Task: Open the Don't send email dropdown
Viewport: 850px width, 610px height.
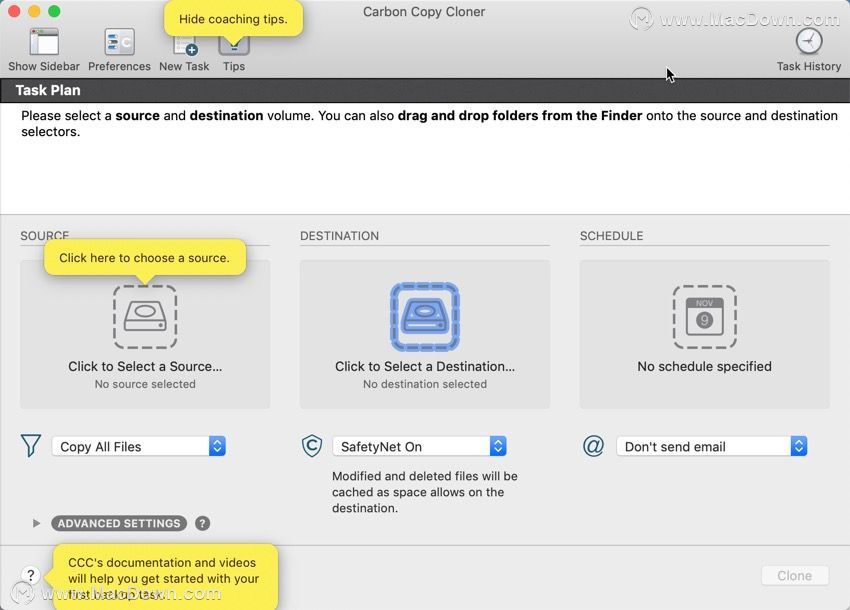Action: [712, 446]
